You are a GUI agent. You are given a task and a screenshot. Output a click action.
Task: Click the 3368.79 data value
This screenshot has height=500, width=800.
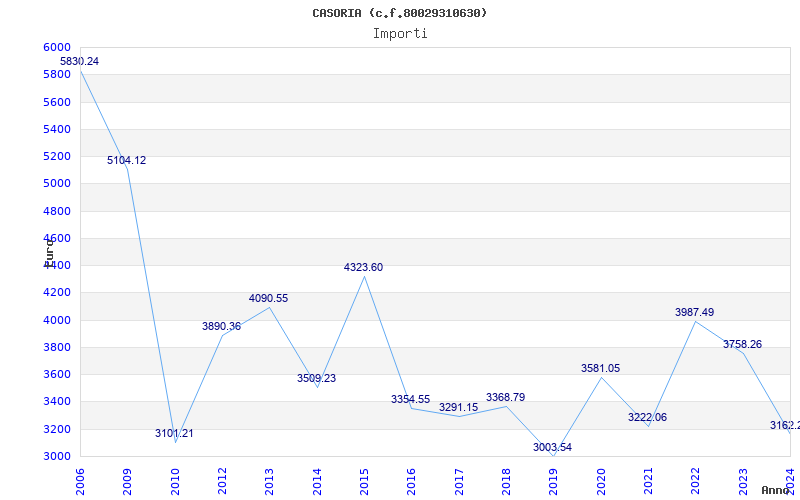[506, 397]
